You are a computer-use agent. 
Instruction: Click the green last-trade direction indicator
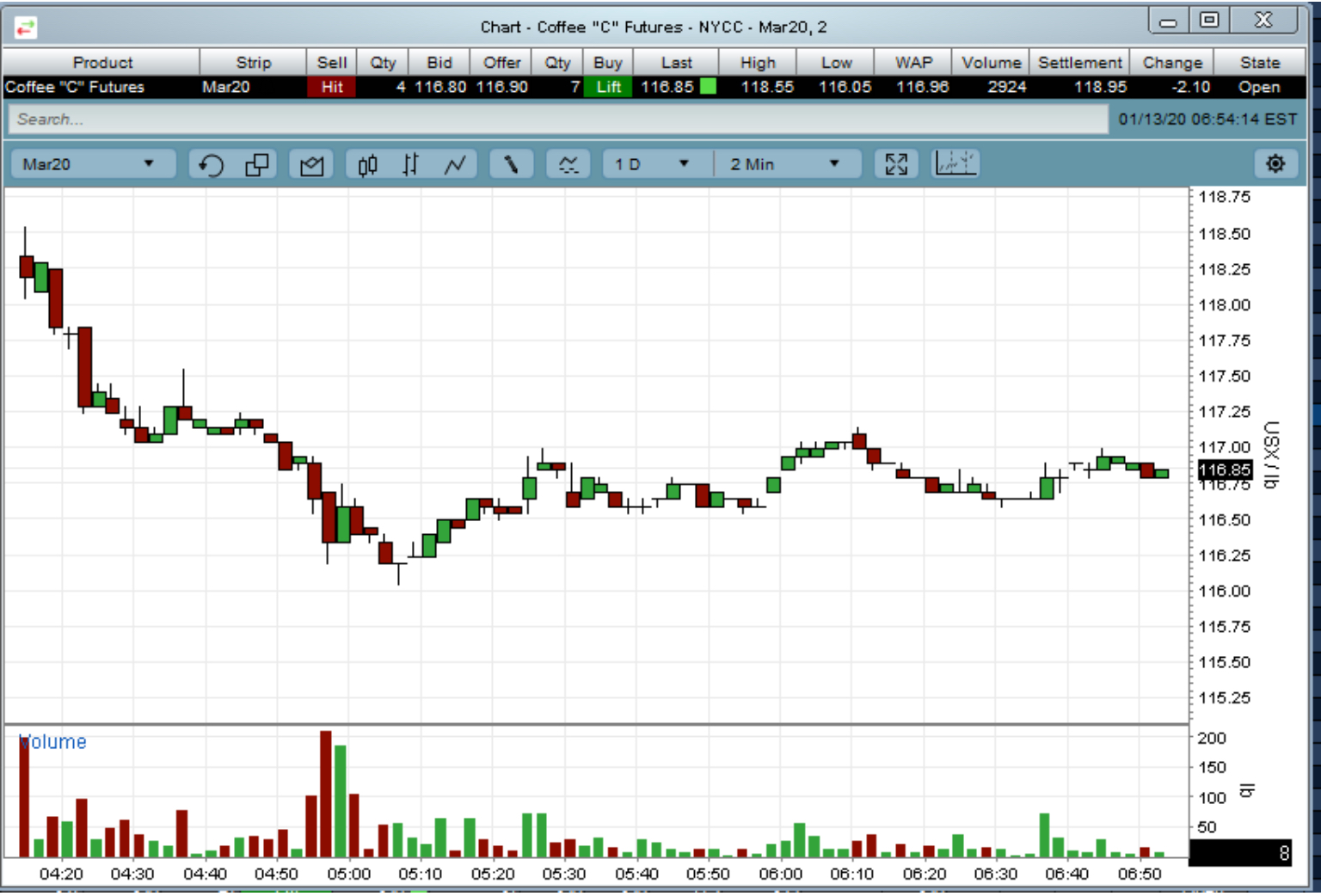[x=708, y=86]
